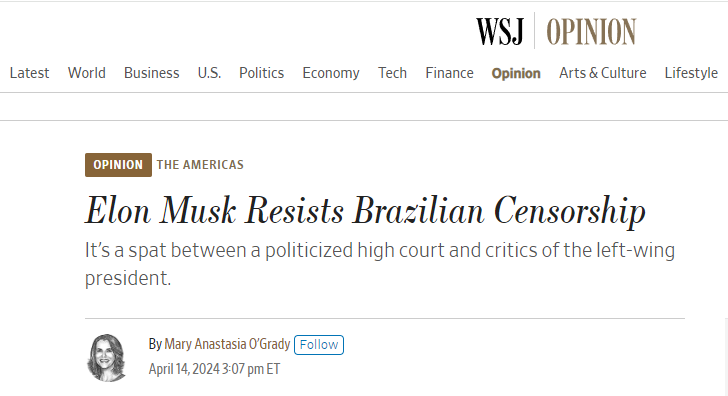Open Mary Anastasia O'Grady's author page
This screenshot has width=728, height=396.
click(x=227, y=344)
